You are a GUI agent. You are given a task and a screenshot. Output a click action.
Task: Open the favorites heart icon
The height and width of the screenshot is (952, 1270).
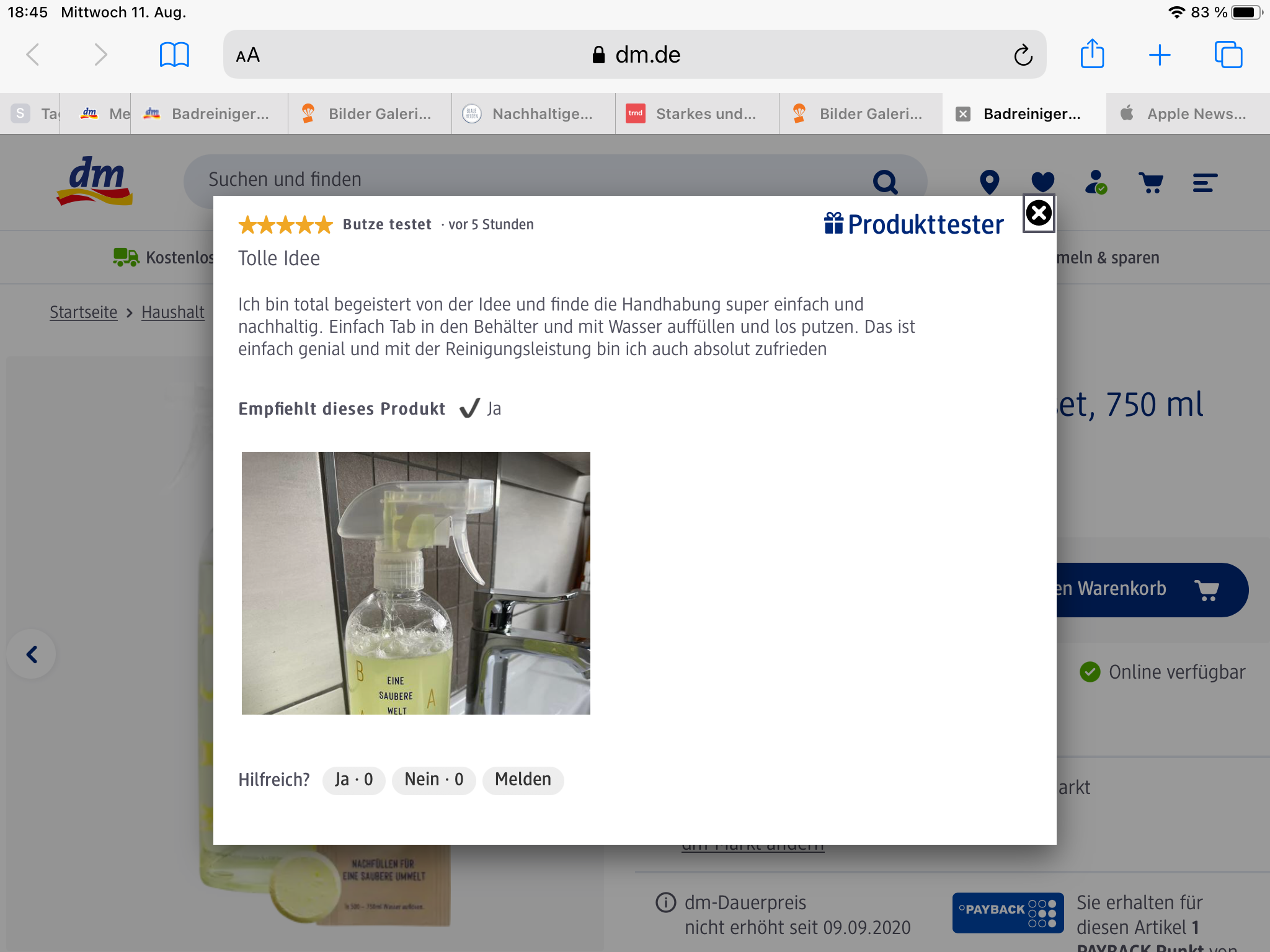click(1043, 182)
